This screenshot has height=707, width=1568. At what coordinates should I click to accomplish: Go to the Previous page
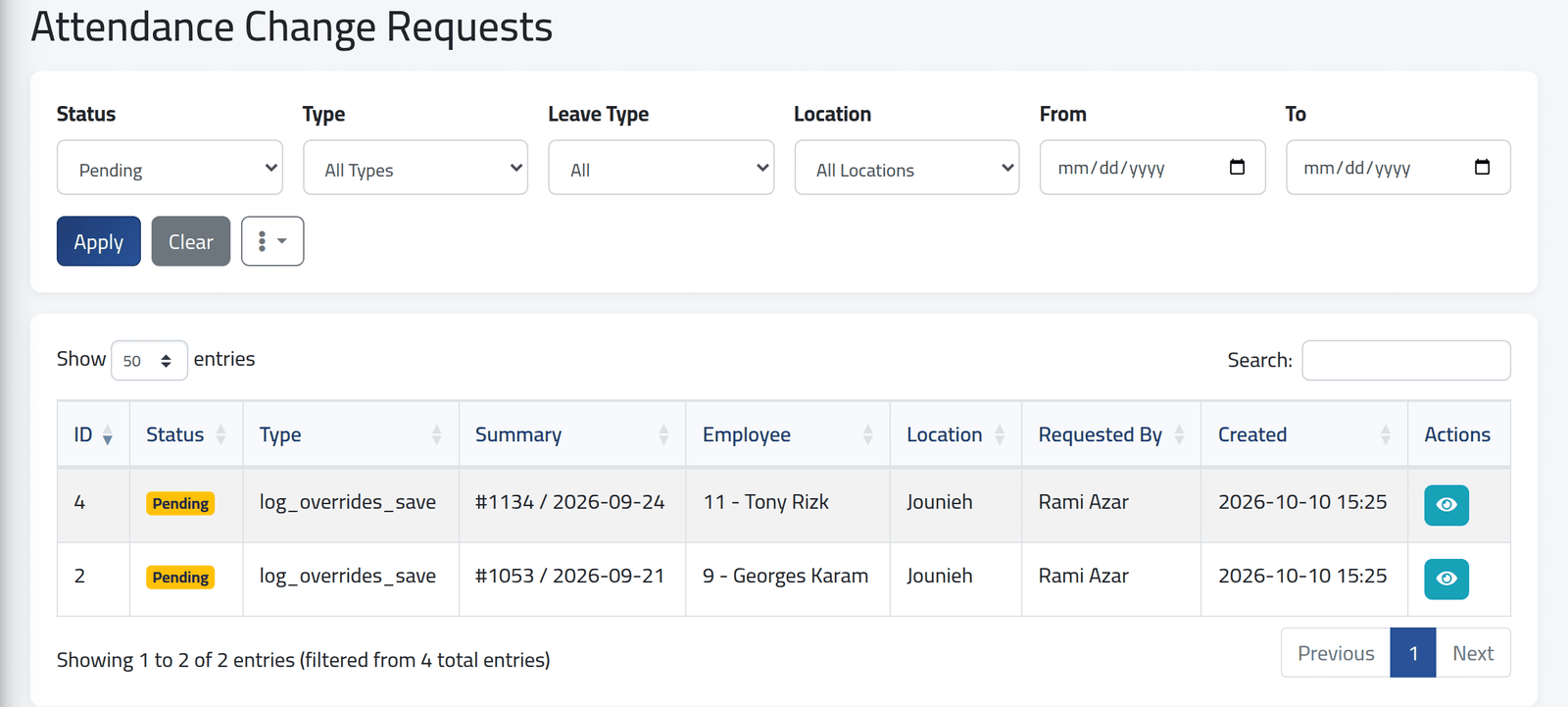[x=1336, y=653]
